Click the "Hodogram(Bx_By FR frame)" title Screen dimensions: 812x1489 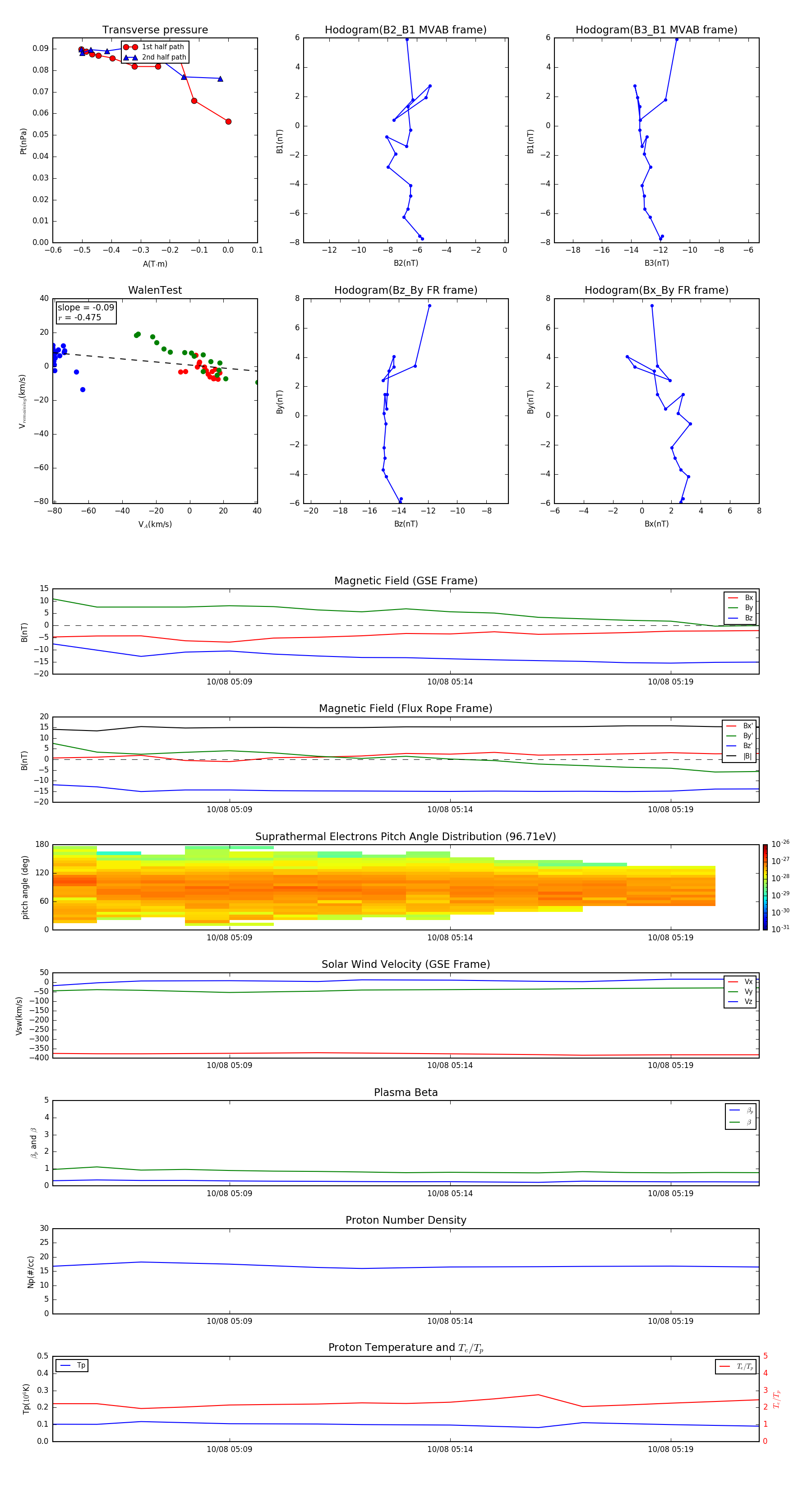pyautogui.click(x=656, y=290)
